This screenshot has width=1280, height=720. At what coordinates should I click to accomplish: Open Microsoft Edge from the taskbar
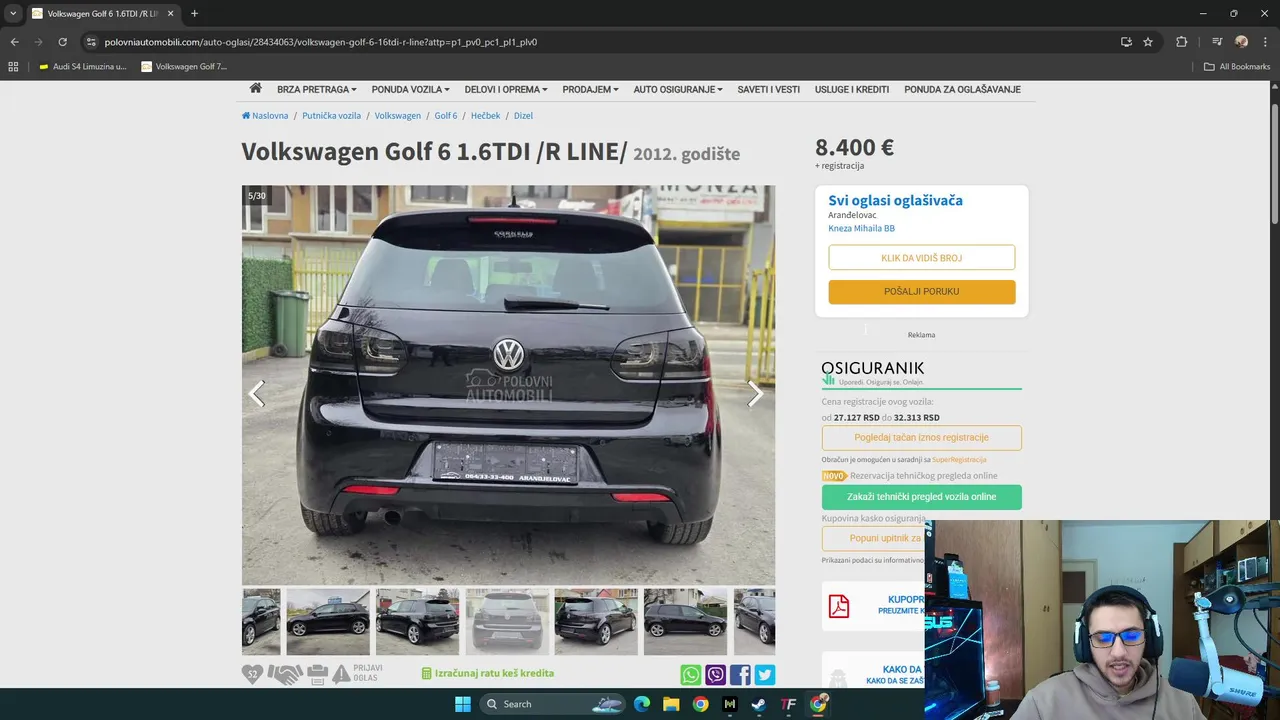pyautogui.click(x=642, y=704)
